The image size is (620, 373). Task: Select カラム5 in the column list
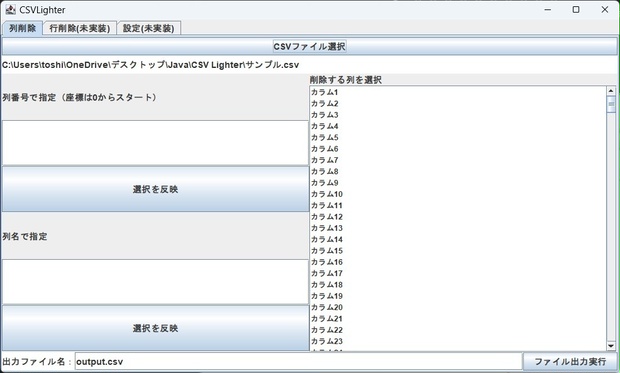pos(458,138)
